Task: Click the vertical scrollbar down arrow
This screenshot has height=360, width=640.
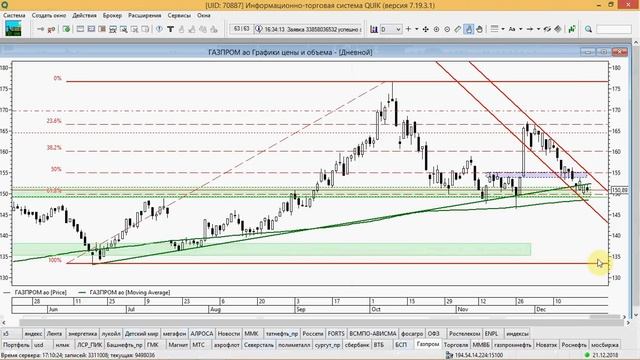Action: pos(636,315)
